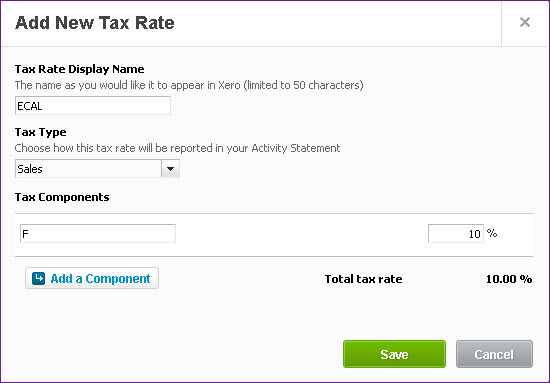Click the 10.00 % total value
The height and width of the screenshot is (383, 550).
point(509,279)
